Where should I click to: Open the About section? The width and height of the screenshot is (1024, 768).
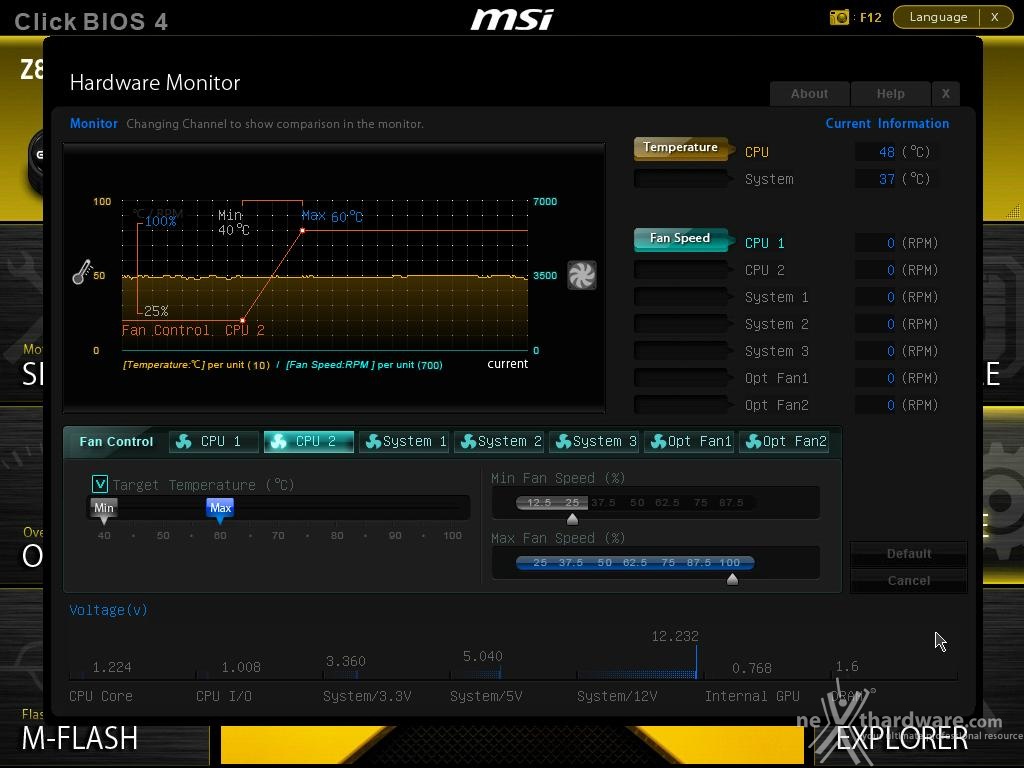(810, 93)
